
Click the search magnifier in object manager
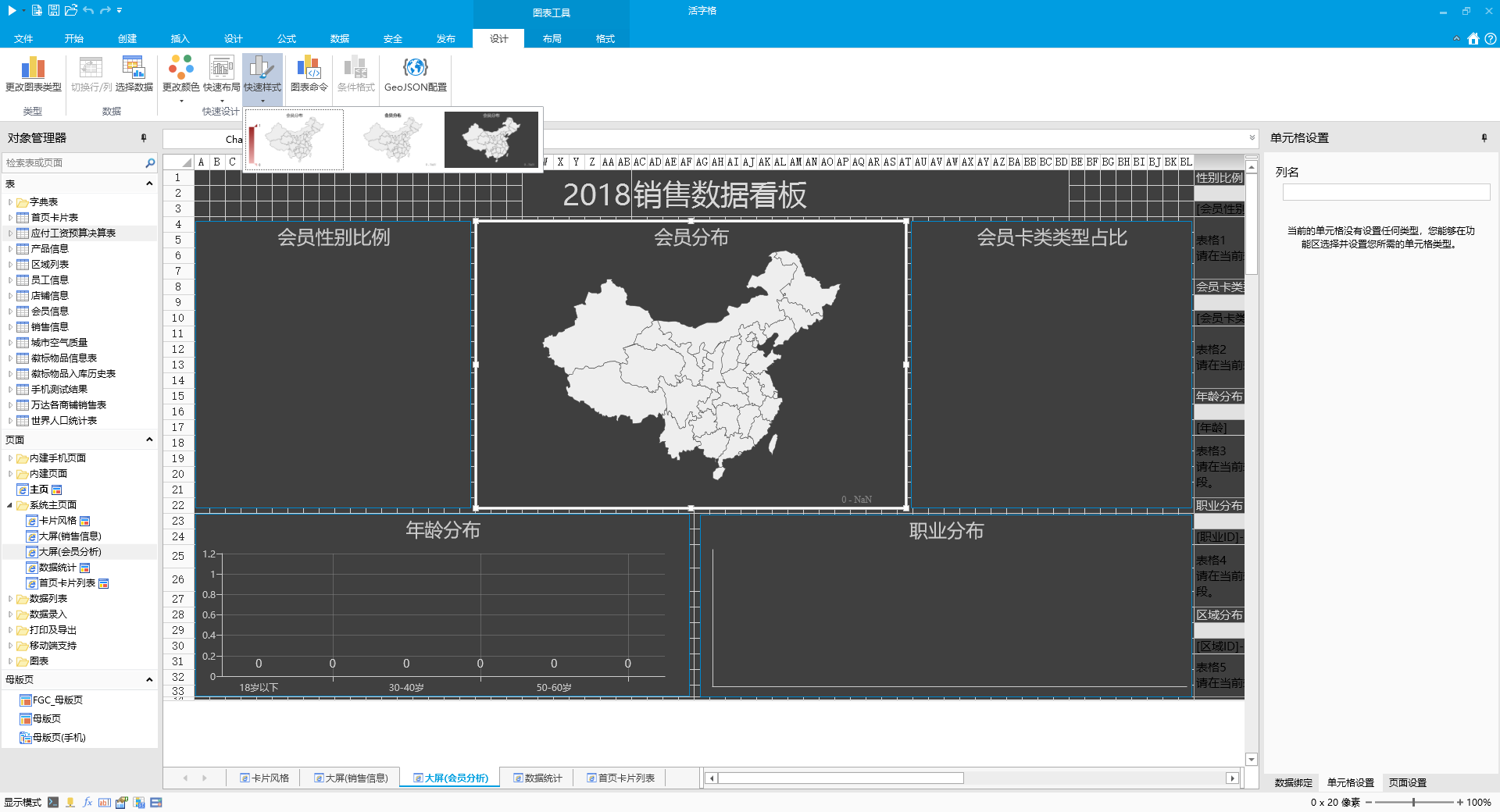pyautogui.click(x=150, y=162)
